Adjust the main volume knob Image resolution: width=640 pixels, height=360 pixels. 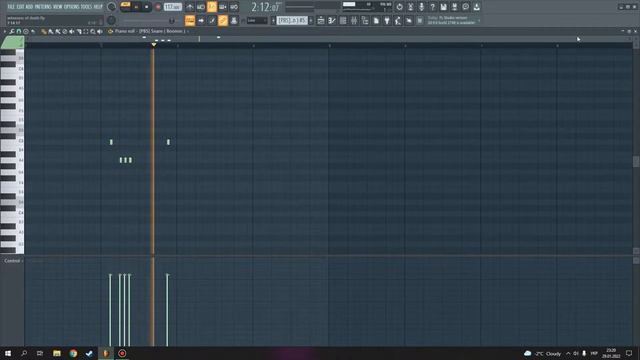click(111, 7)
